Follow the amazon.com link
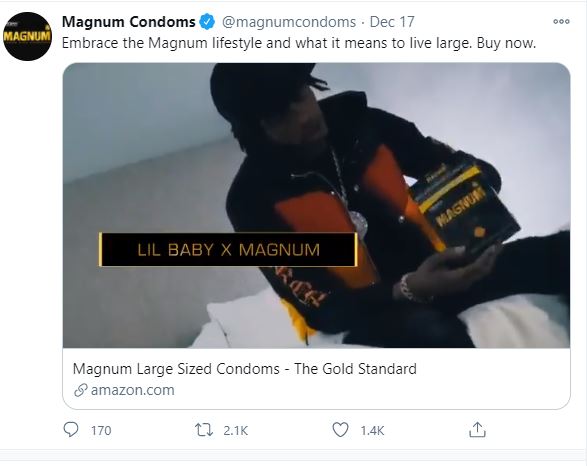587x466 pixels. tap(133, 390)
